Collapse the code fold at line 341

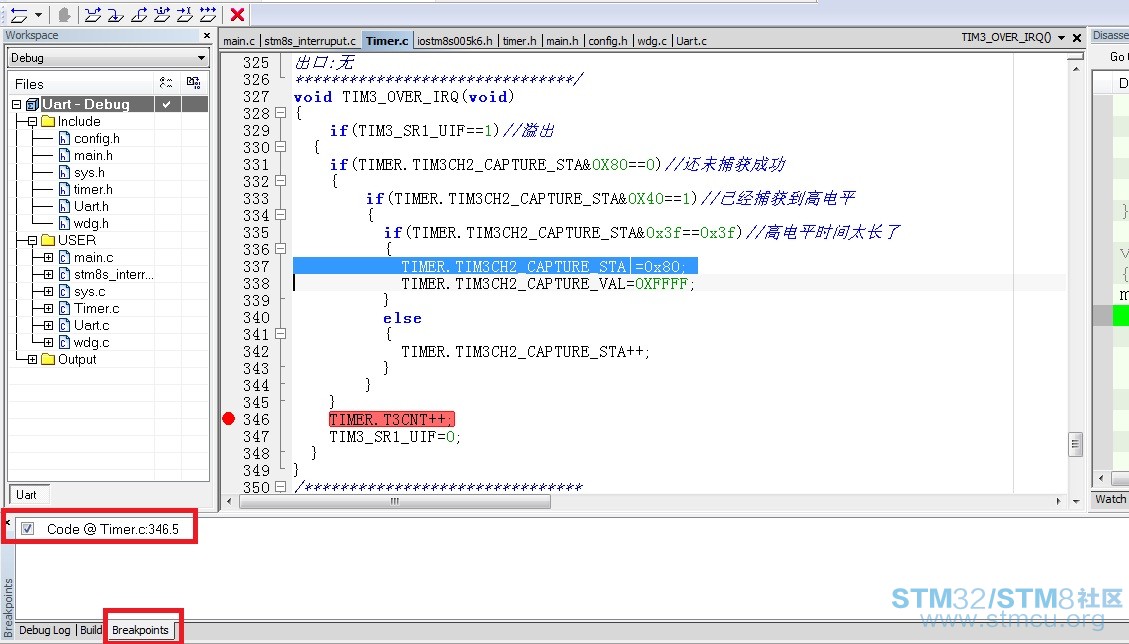tap(281, 334)
